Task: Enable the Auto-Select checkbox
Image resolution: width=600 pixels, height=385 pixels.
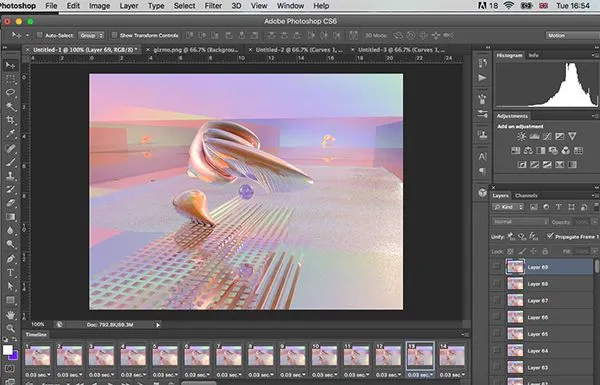Action: 39,35
